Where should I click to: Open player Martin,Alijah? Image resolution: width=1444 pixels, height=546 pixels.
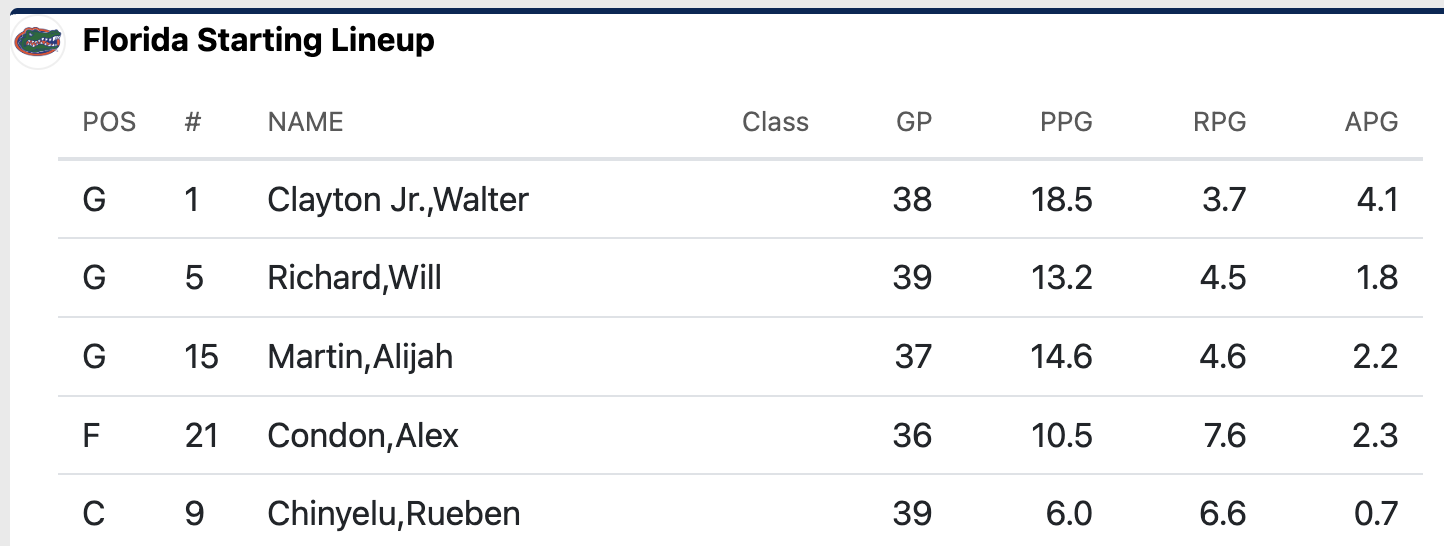point(360,357)
